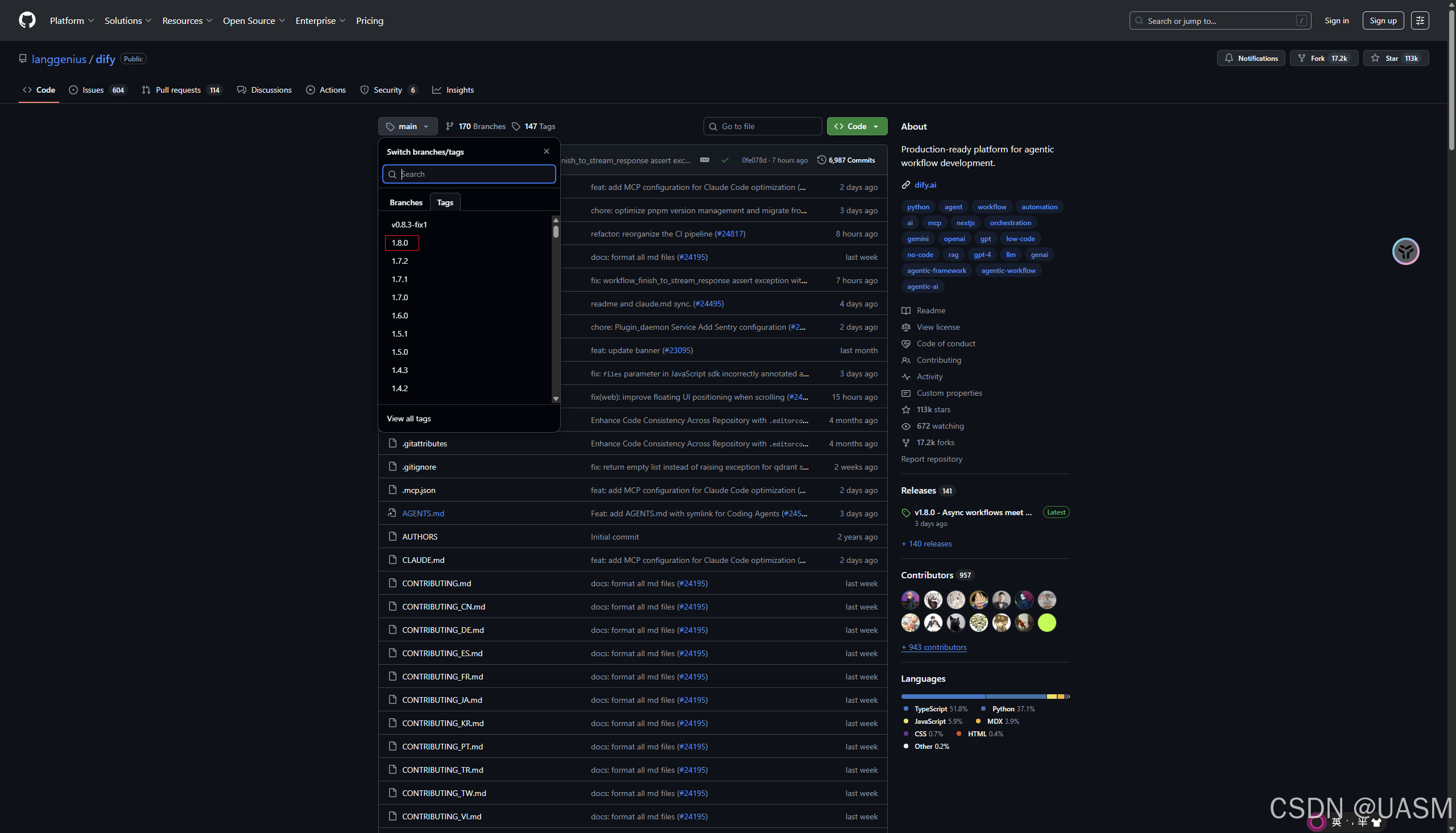View the 147 Tags link
The height and width of the screenshot is (833, 1456).
tap(533, 126)
